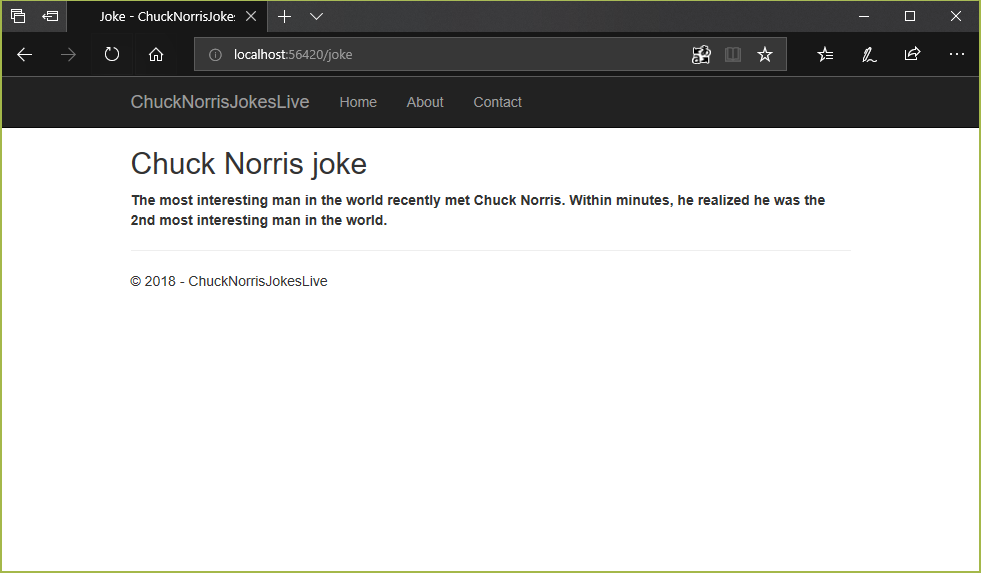Click the address bar showing localhost:56420/joke
This screenshot has width=981, height=573.
(x=450, y=55)
